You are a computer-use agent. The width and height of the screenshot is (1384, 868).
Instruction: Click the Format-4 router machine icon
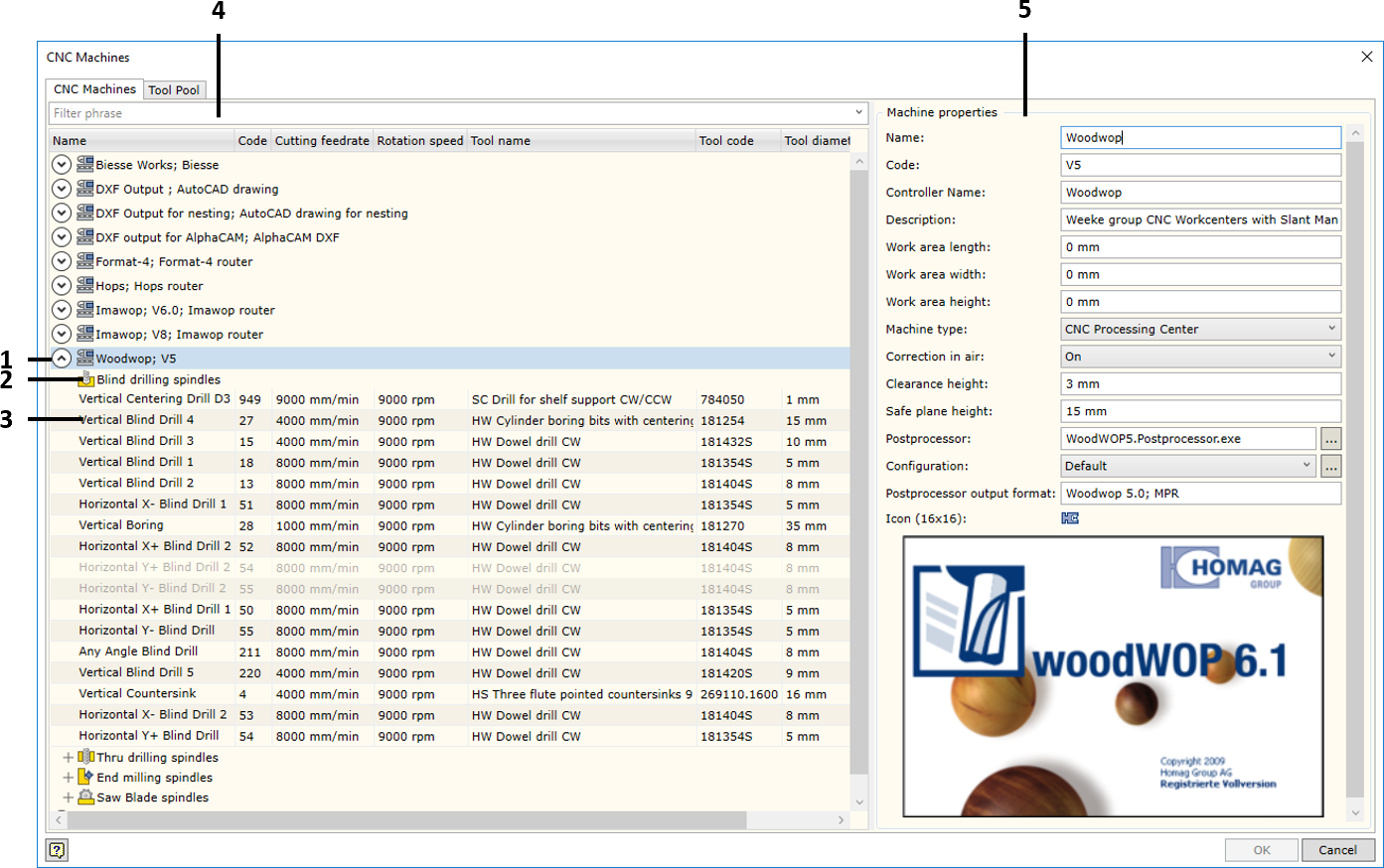85,261
